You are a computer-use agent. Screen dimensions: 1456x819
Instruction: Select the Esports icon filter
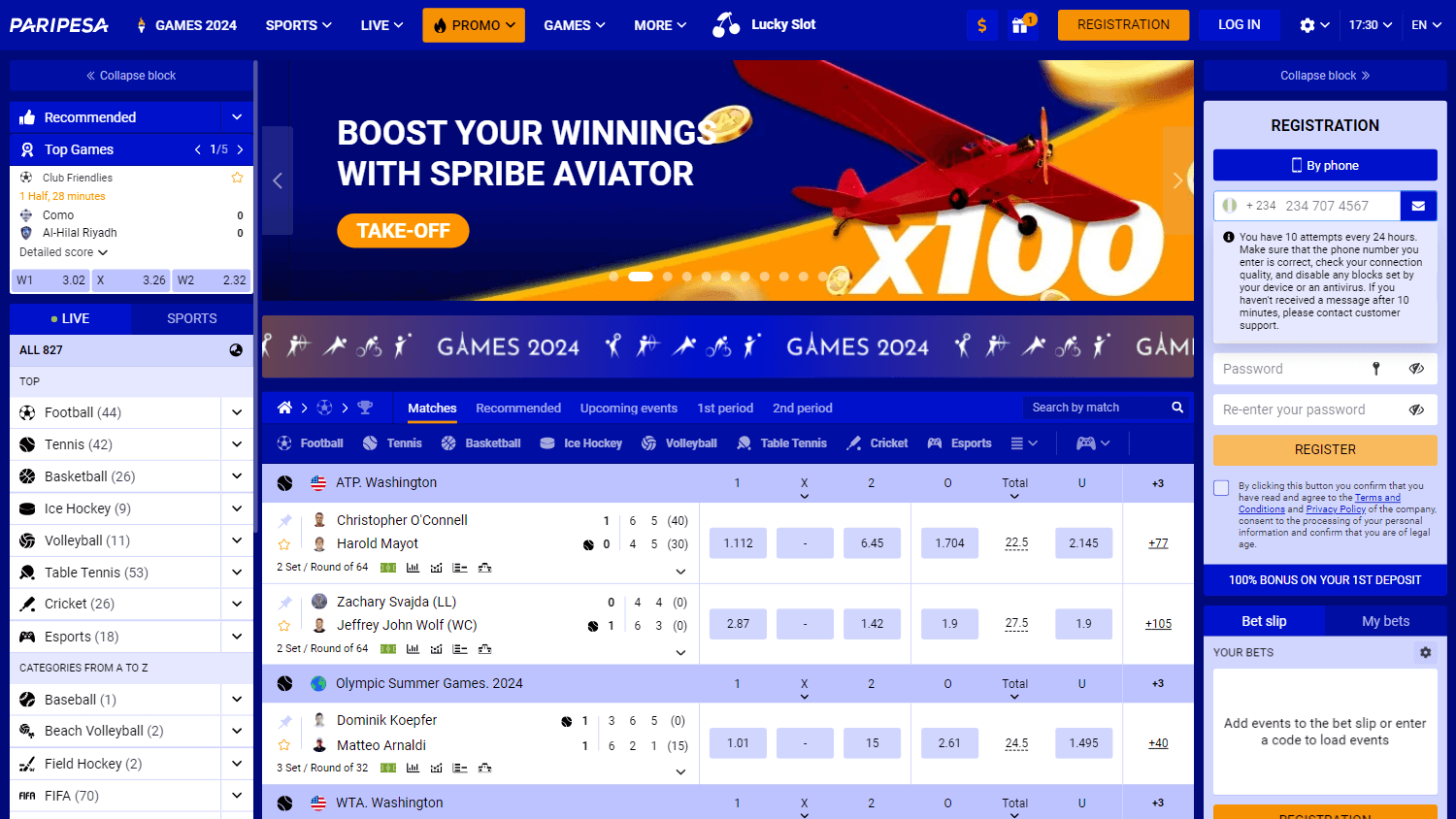point(935,443)
